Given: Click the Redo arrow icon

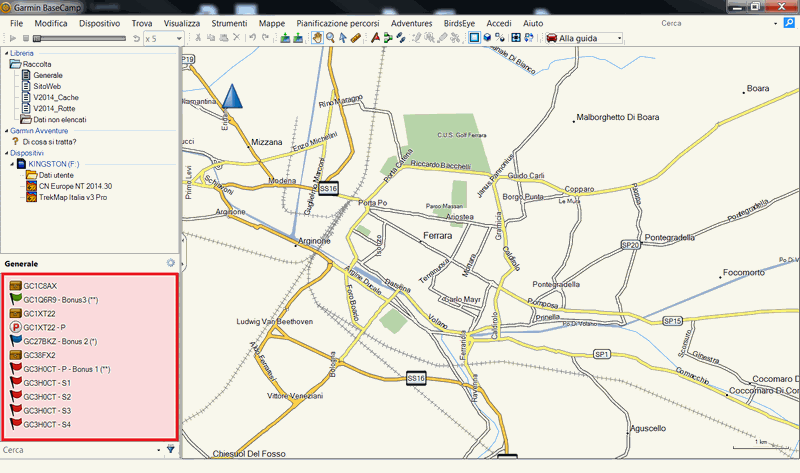Looking at the screenshot, I should [265, 37].
